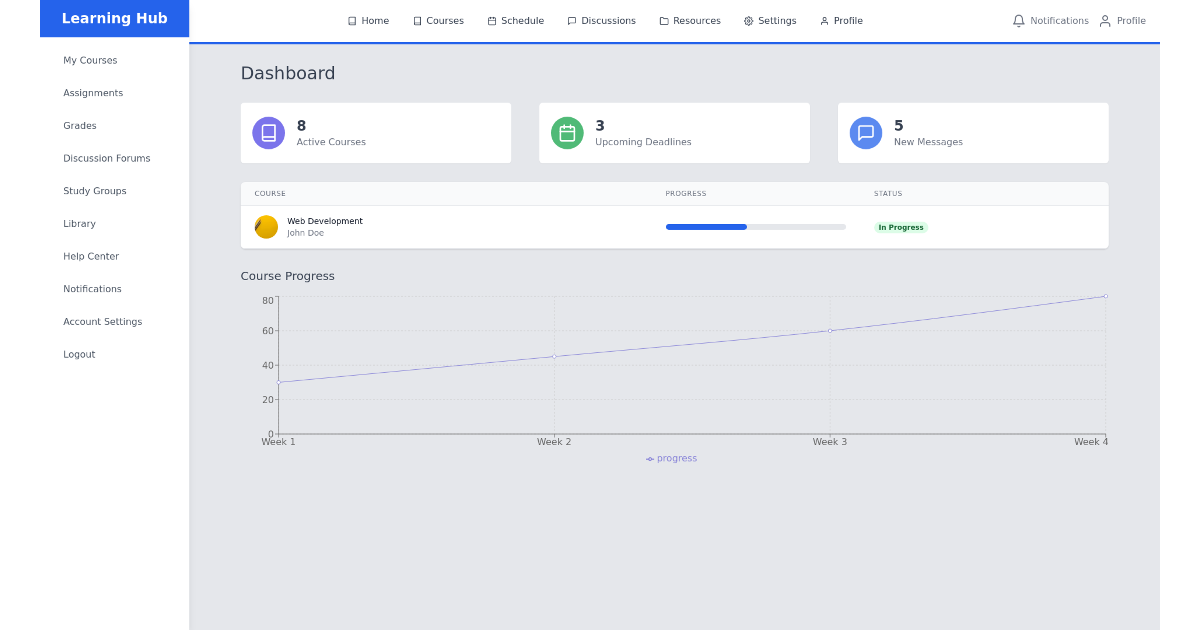Click the Week 4 data point on chart
The image size is (1200, 630).
point(1105,296)
